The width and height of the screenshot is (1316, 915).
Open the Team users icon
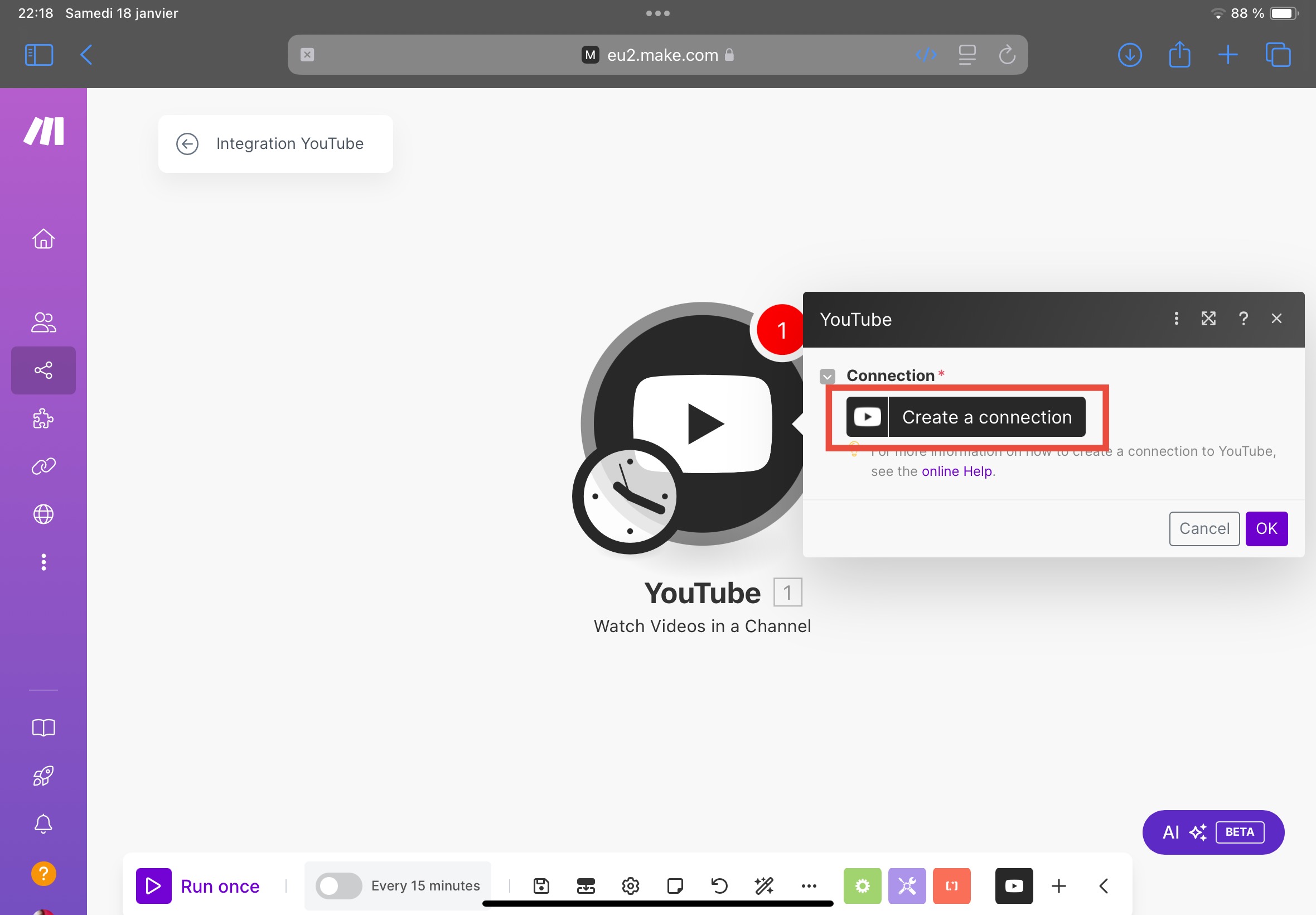pos(43,322)
